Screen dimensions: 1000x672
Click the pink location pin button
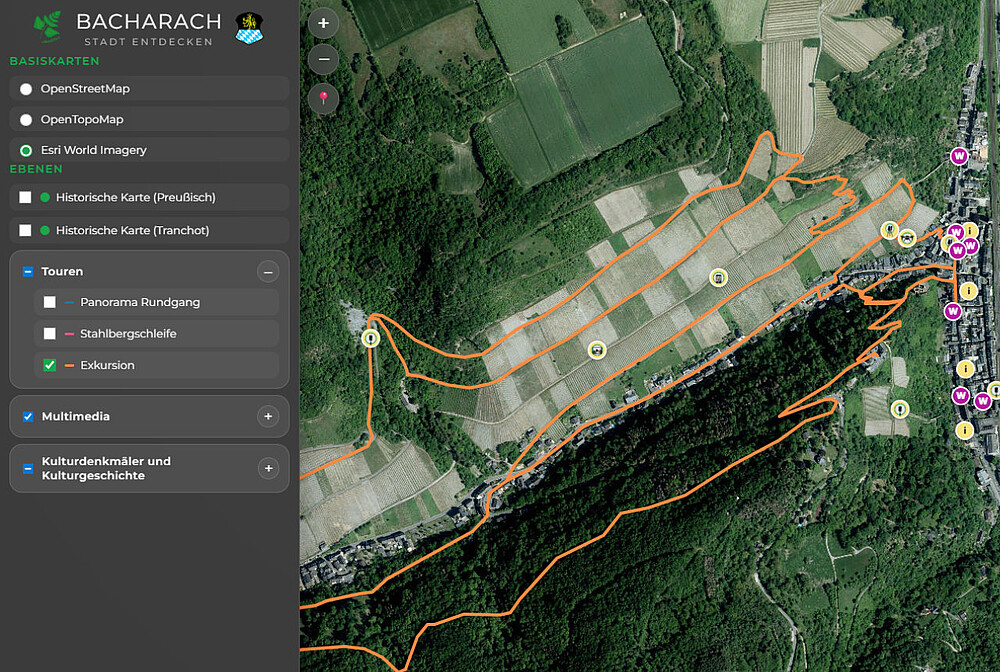coord(323,98)
